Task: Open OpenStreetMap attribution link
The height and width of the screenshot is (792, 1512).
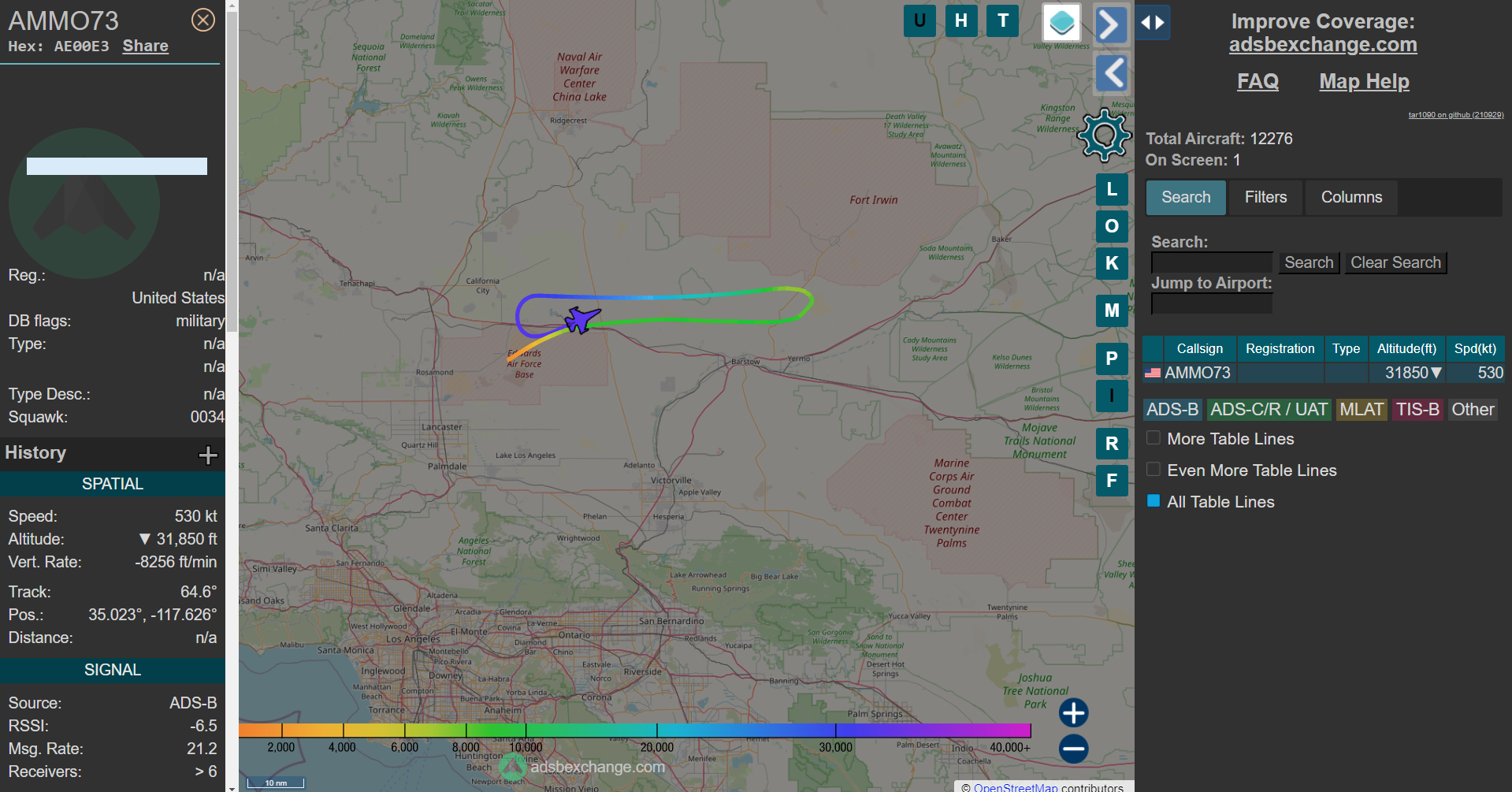Action: point(1016,787)
